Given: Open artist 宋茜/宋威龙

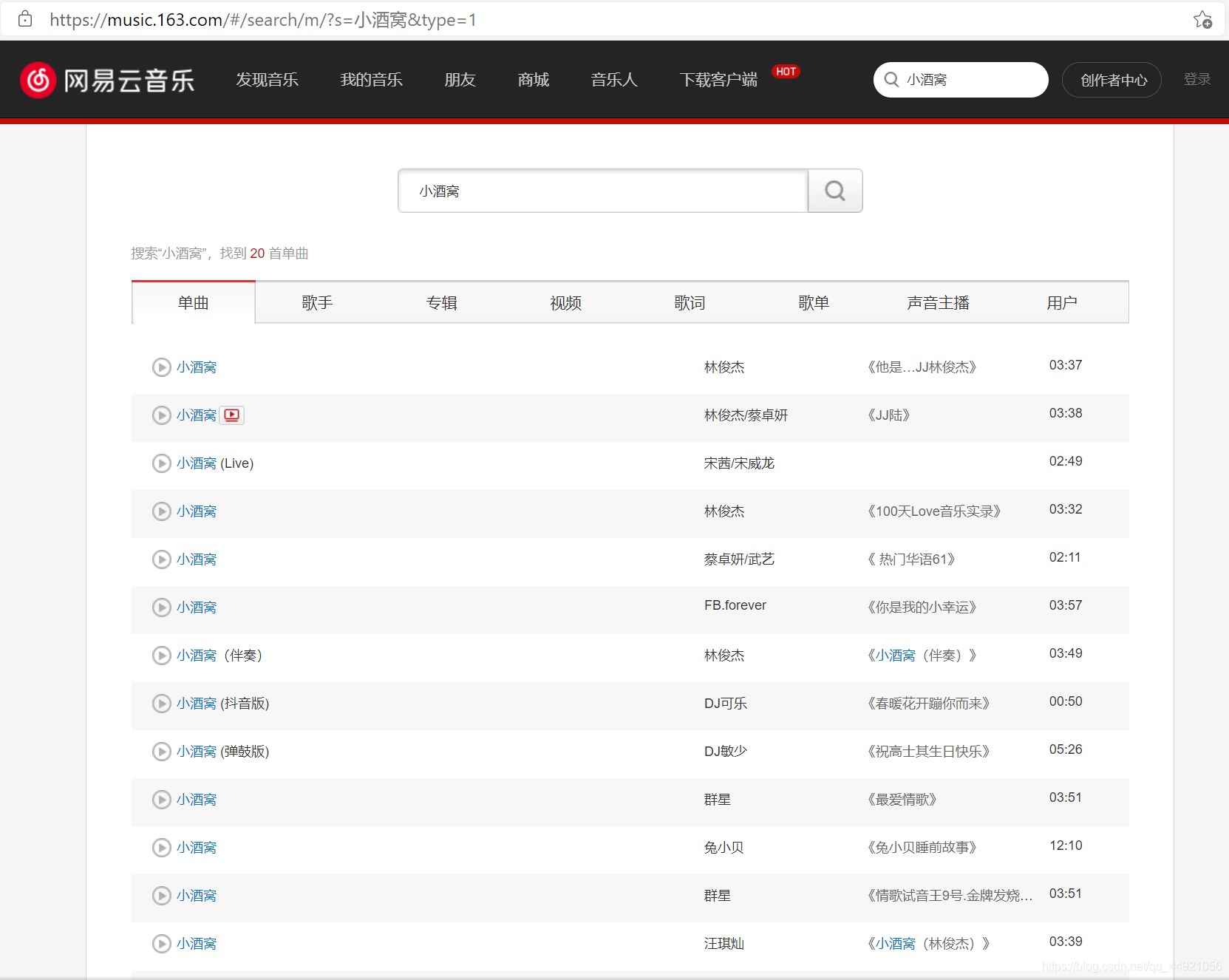Looking at the screenshot, I should [x=739, y=463].
